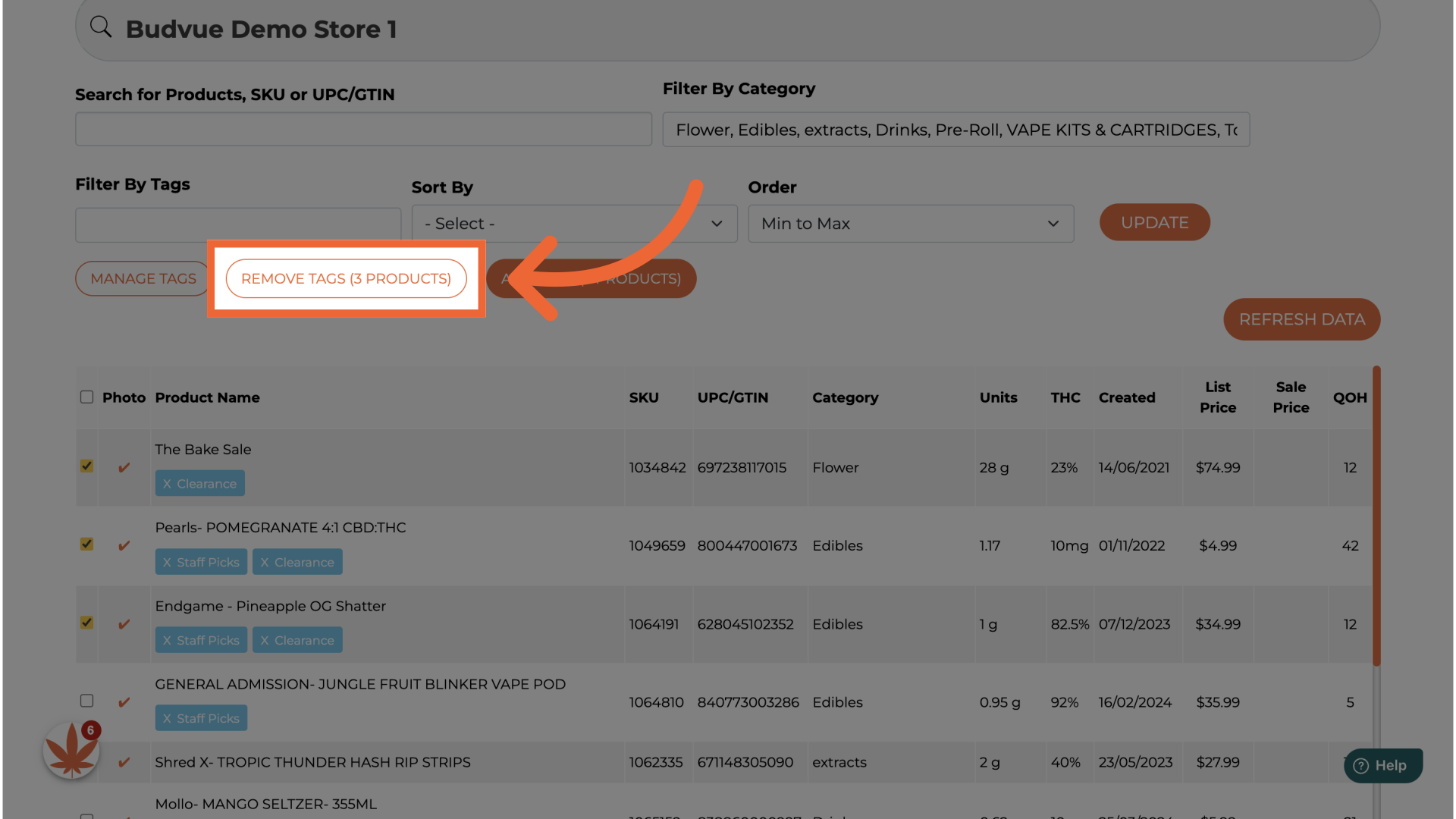Expand the Order Min to Max dropdown
This screenshot has width=1456, height=819.
tap(910, 224)
